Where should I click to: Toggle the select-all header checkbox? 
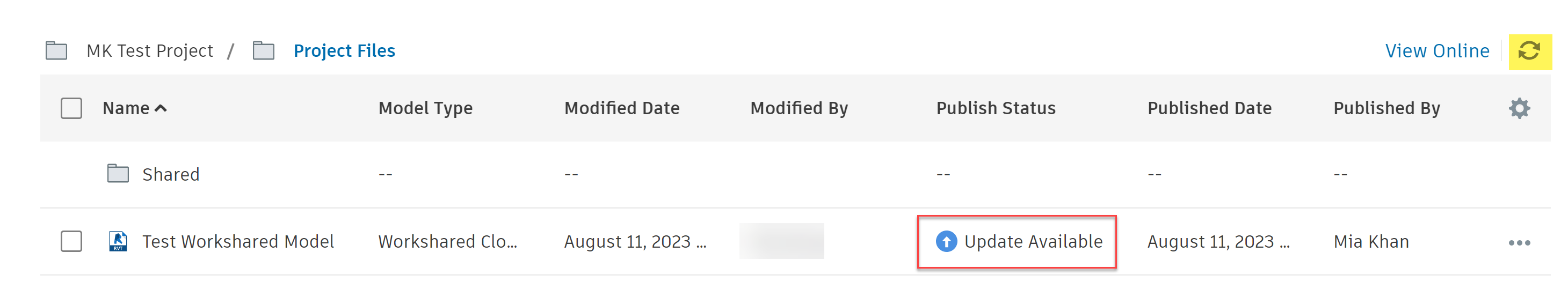tap(71, 108)
